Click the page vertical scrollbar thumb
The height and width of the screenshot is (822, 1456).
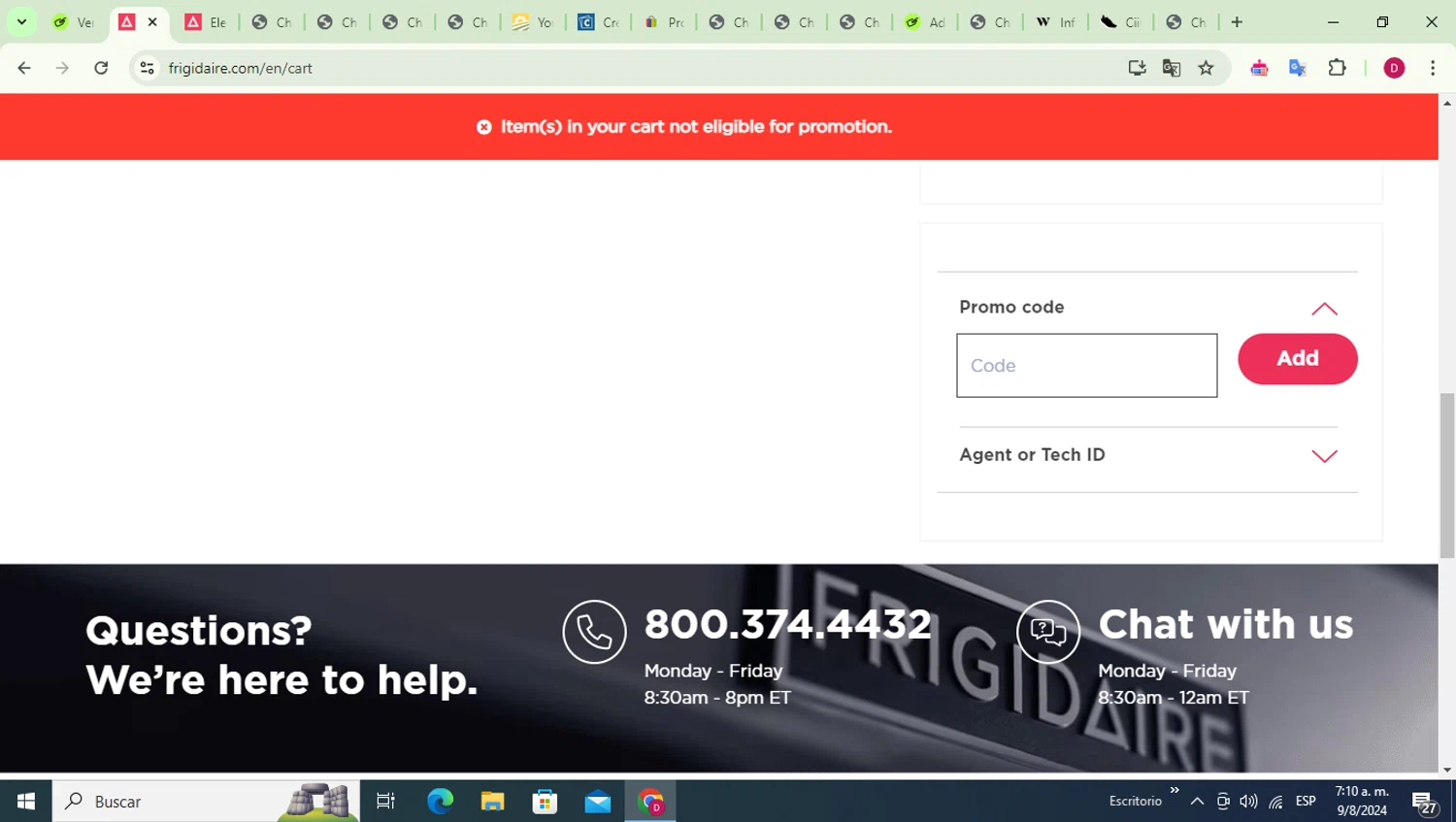pos(1447,476)
